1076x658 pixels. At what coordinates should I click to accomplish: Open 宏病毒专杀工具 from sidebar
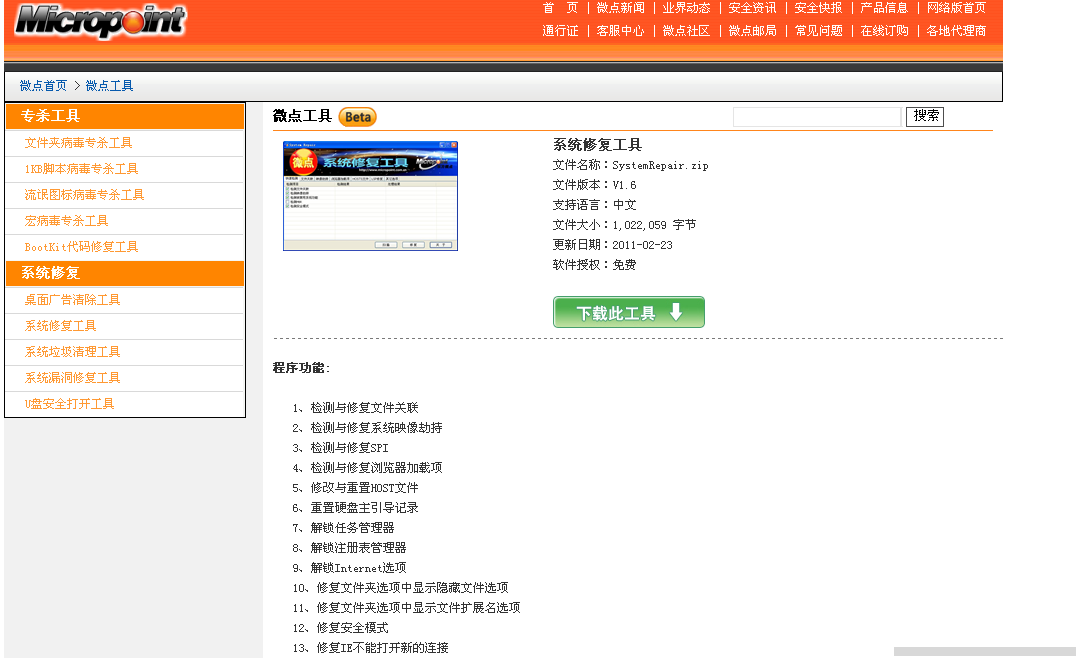pos(66,221)
